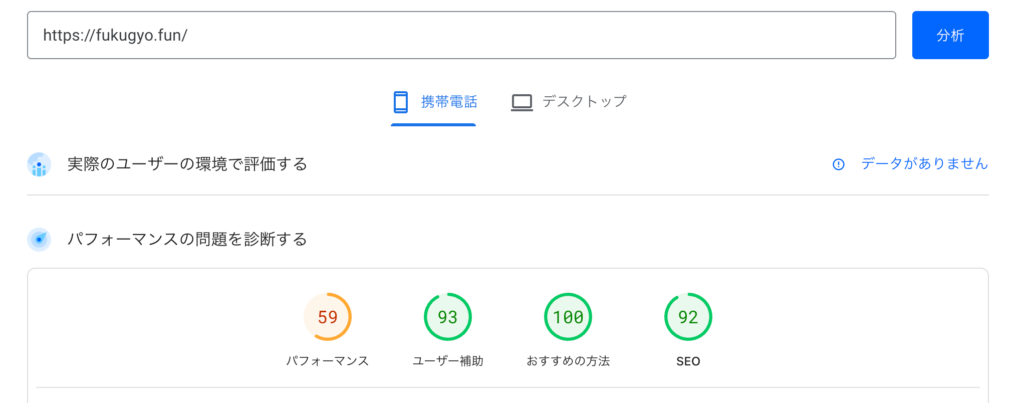Click the green 93 accessibility gauge
Viewport: 1024px width, 403px height.
(x=448, y=318)
